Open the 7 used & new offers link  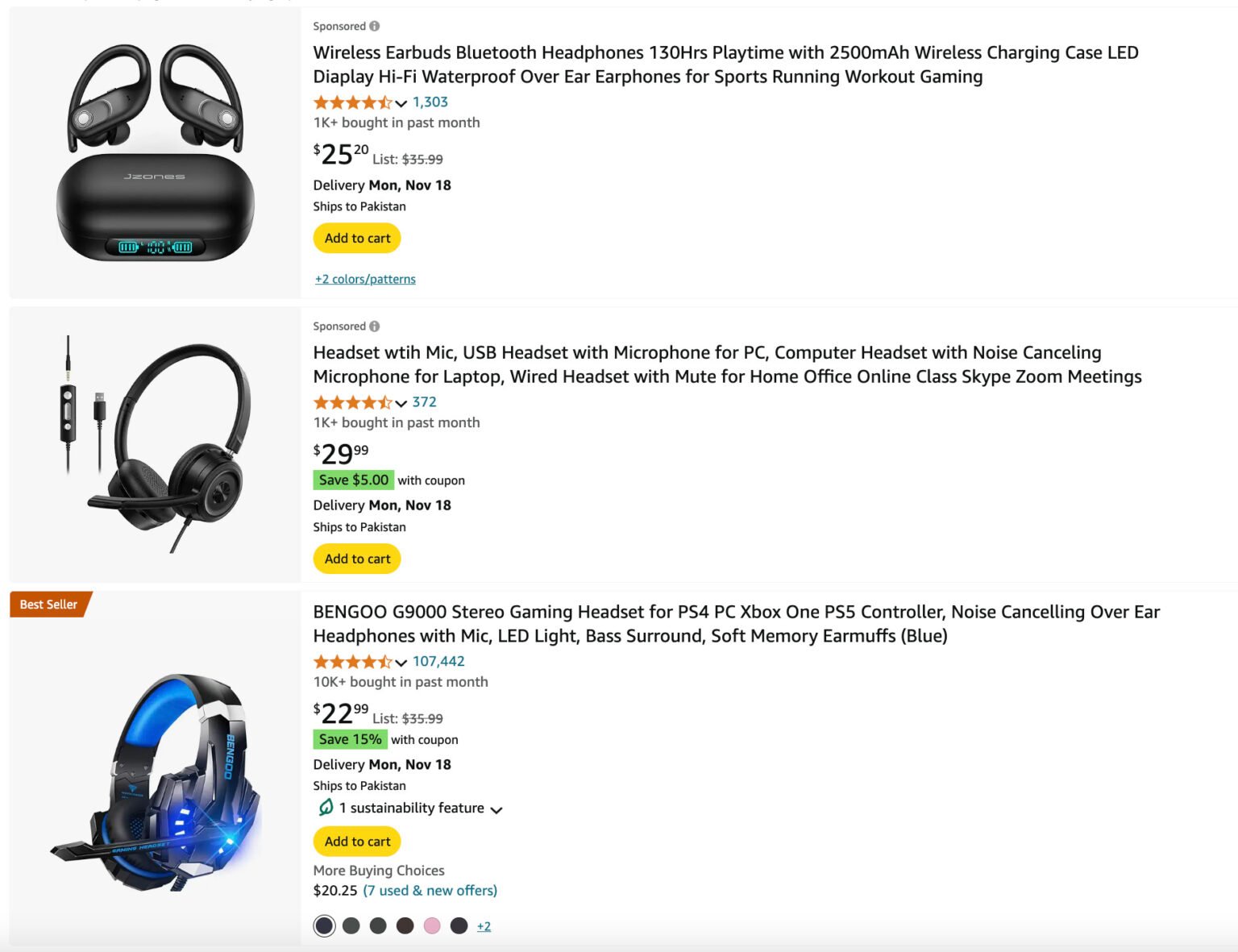[x=430, y=890]
